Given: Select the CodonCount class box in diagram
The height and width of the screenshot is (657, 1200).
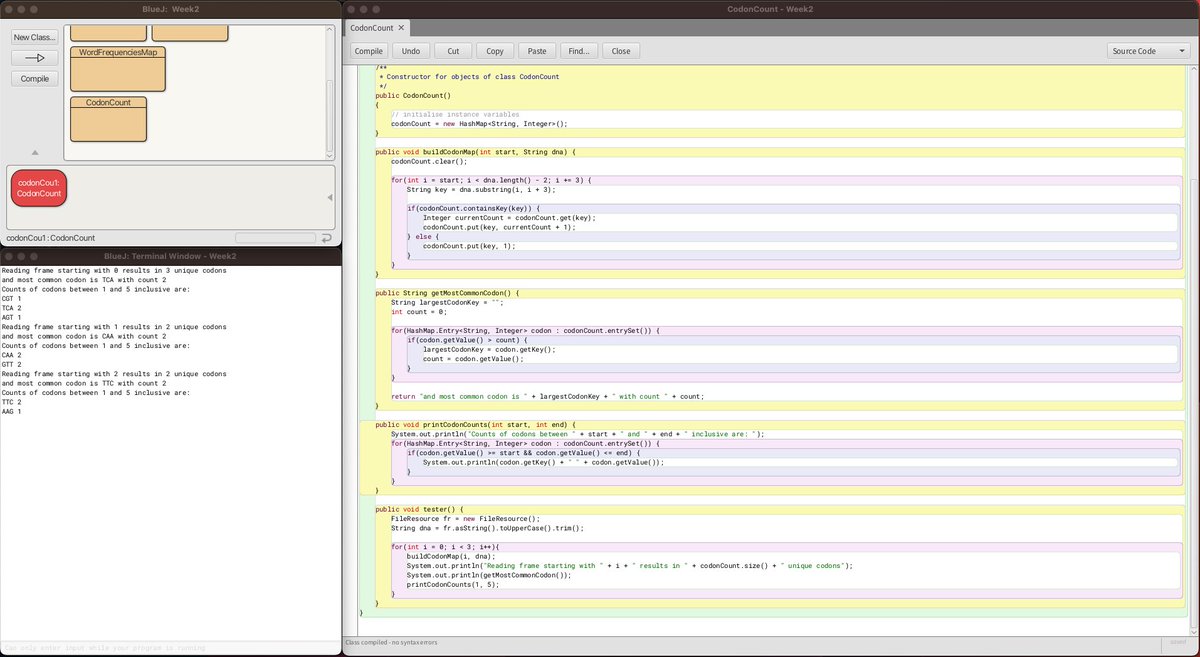Looking at the screenshot, I should click(x=109, y=118).
